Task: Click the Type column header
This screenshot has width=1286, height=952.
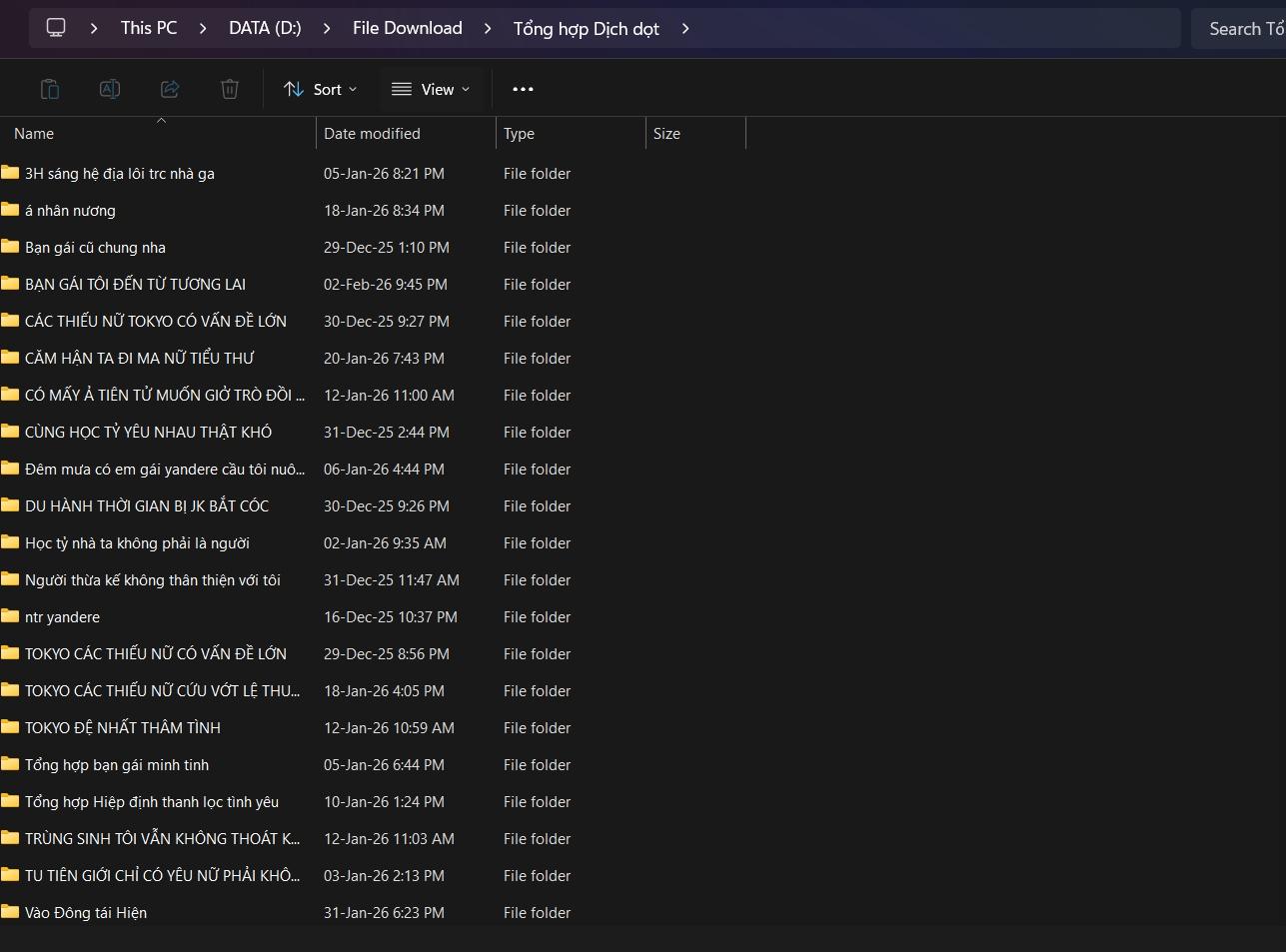Action: point(519,134)
